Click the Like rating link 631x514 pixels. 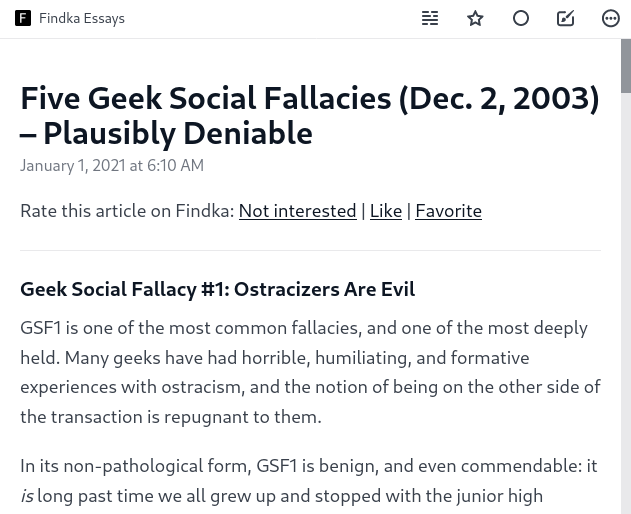[x=386, y=211]
